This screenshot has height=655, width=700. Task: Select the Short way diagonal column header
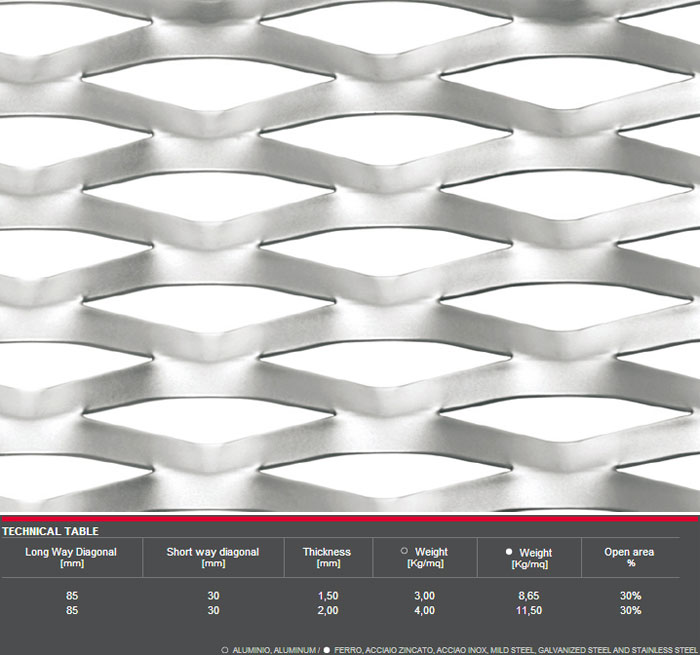213,557
